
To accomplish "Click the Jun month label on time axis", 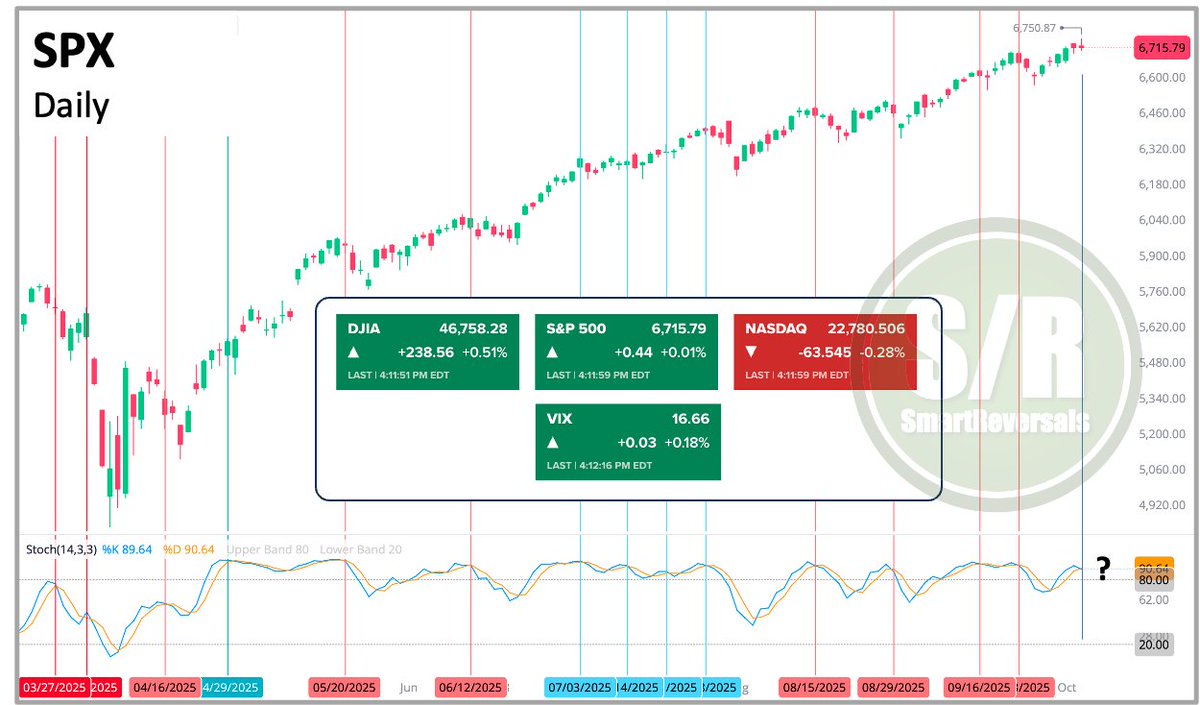I will (x=408, y=687).
